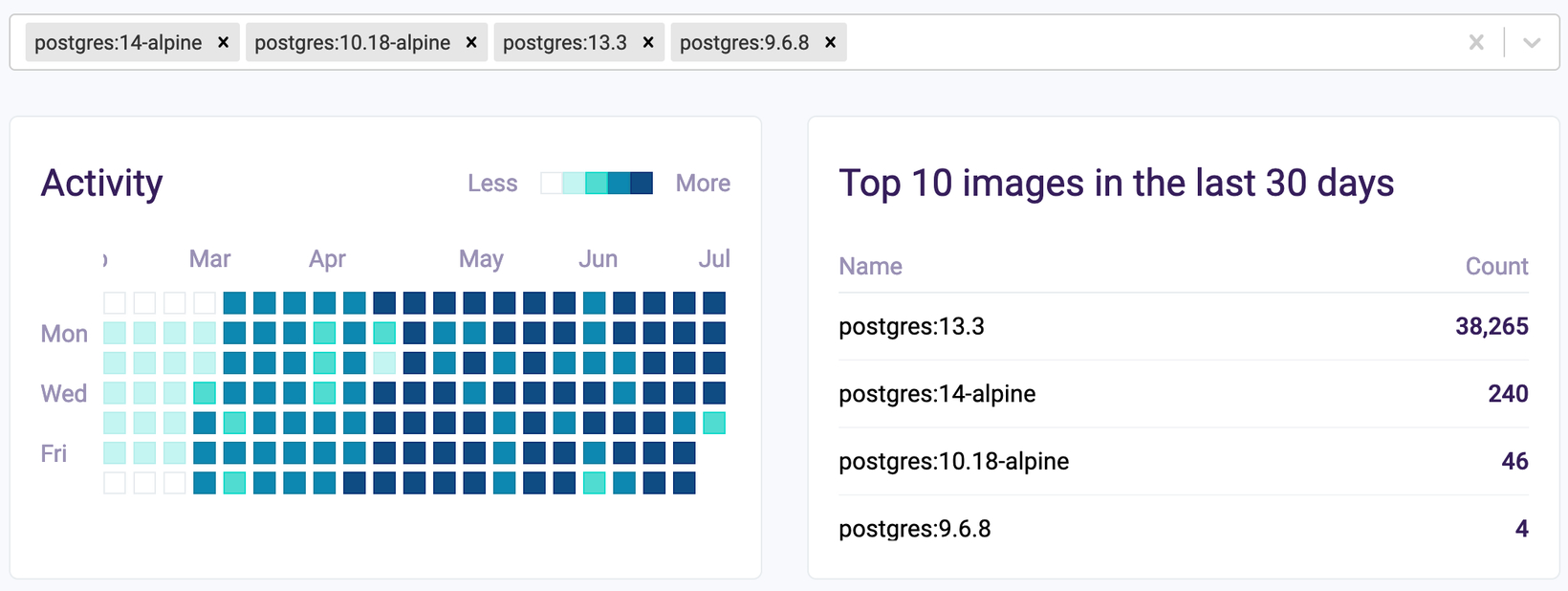
Task: Click the Apr month label
Action: pos(327,259)
